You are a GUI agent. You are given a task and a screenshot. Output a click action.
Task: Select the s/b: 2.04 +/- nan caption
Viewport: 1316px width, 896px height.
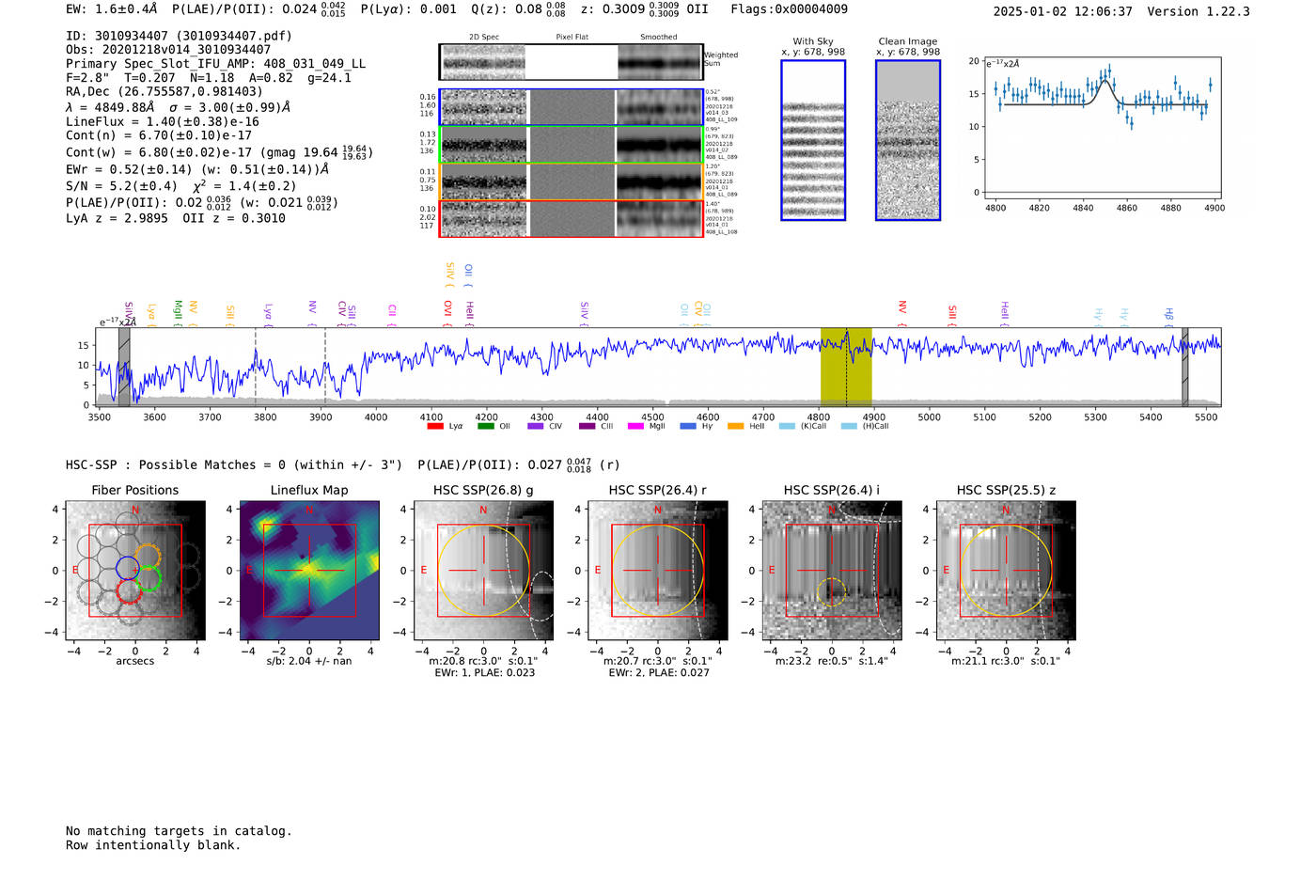309,661
